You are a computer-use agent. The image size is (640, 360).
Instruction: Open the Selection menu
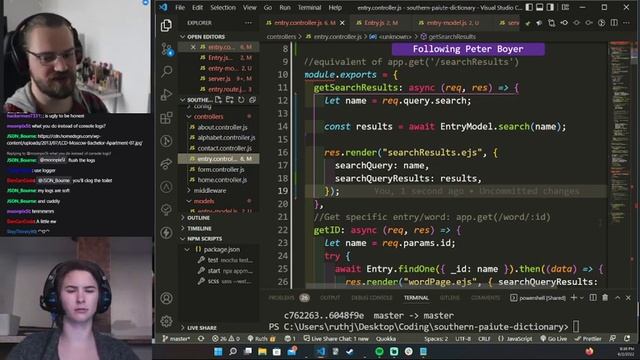pyautogui.click(x=223, y=7)
